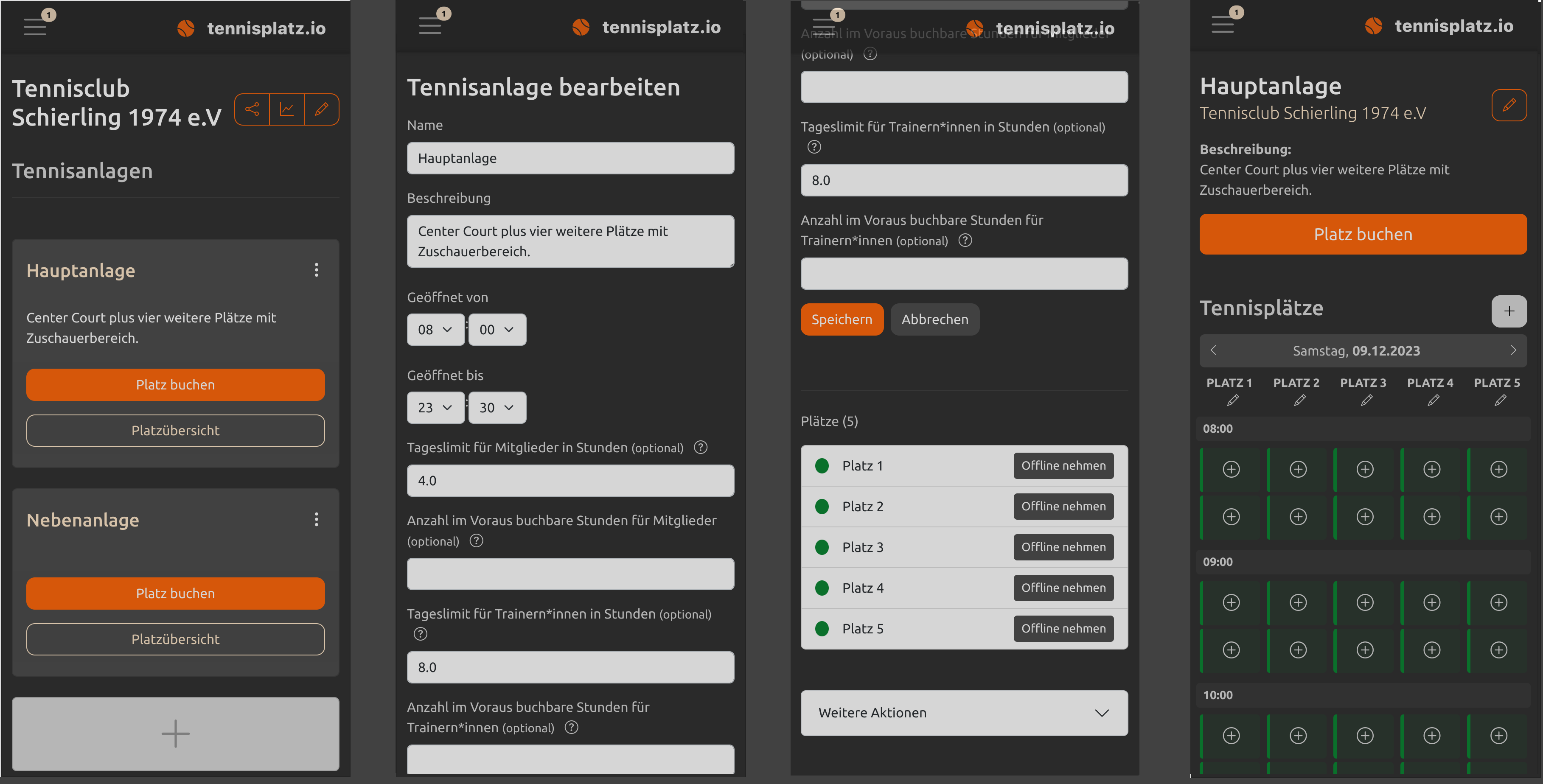The image size is (1543, 784).
Task: Open the statistics chart icon
Action: [287, 109]
